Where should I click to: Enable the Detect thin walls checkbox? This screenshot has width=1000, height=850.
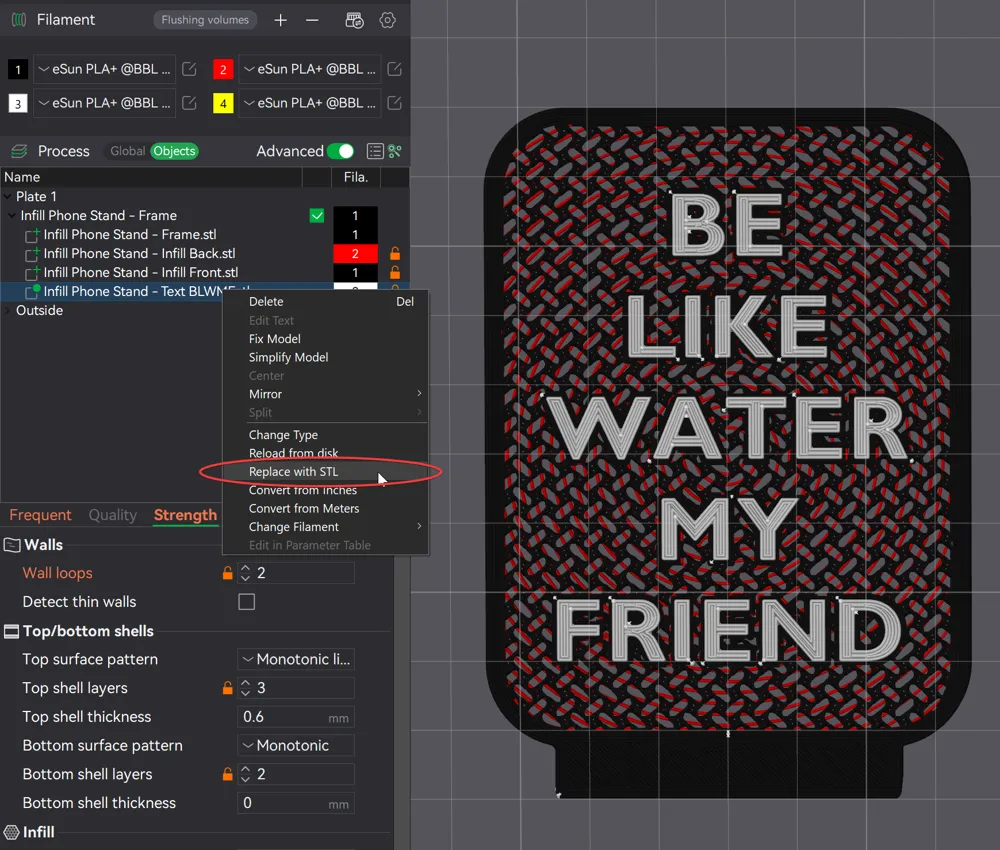246,602
